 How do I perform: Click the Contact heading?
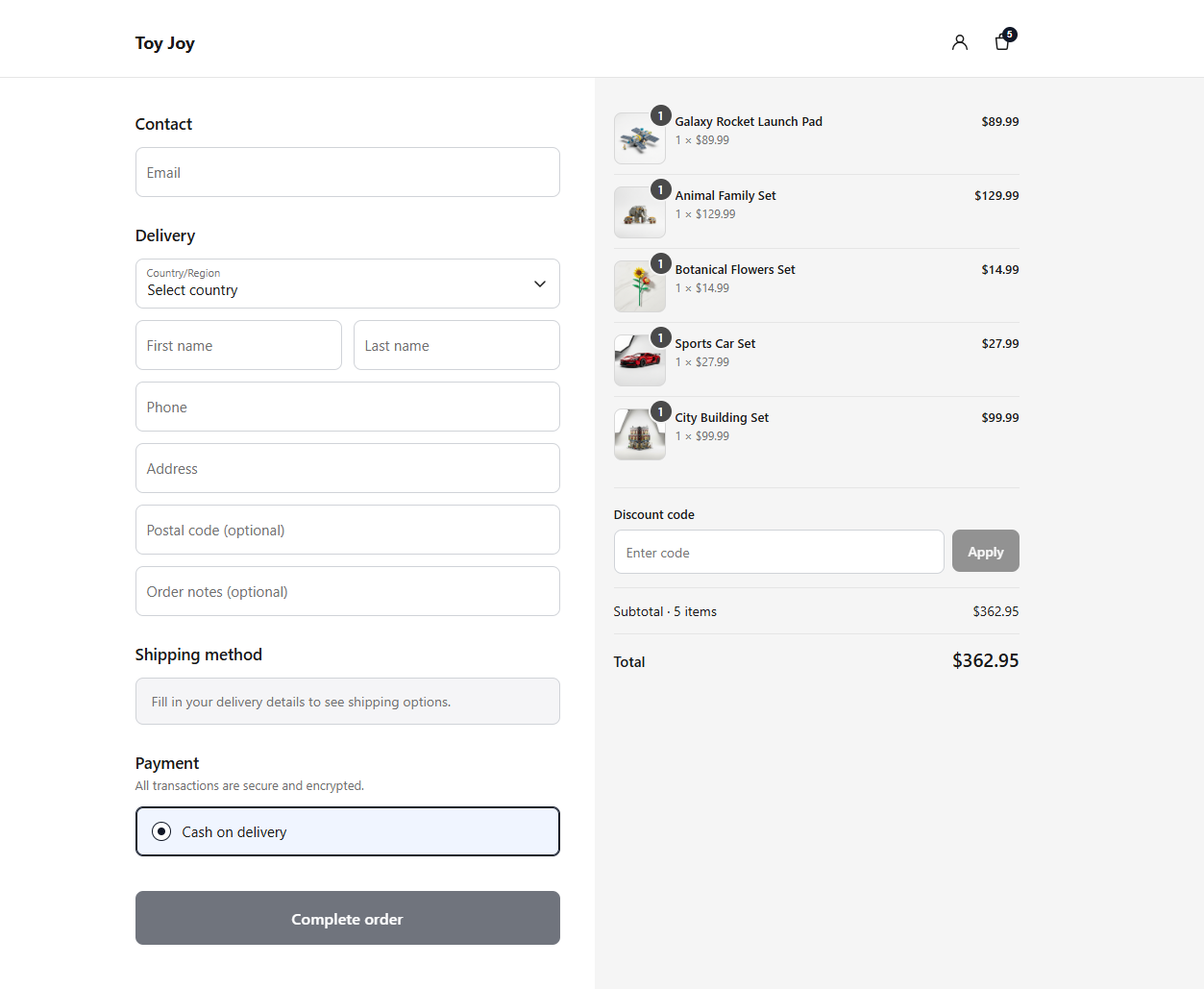[163, 124]
